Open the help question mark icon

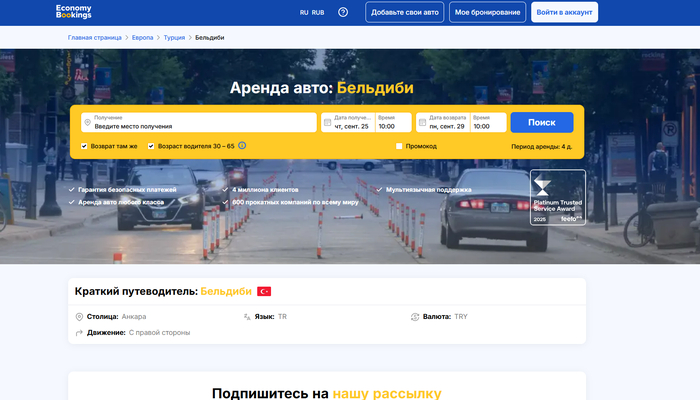pos(343,13)
